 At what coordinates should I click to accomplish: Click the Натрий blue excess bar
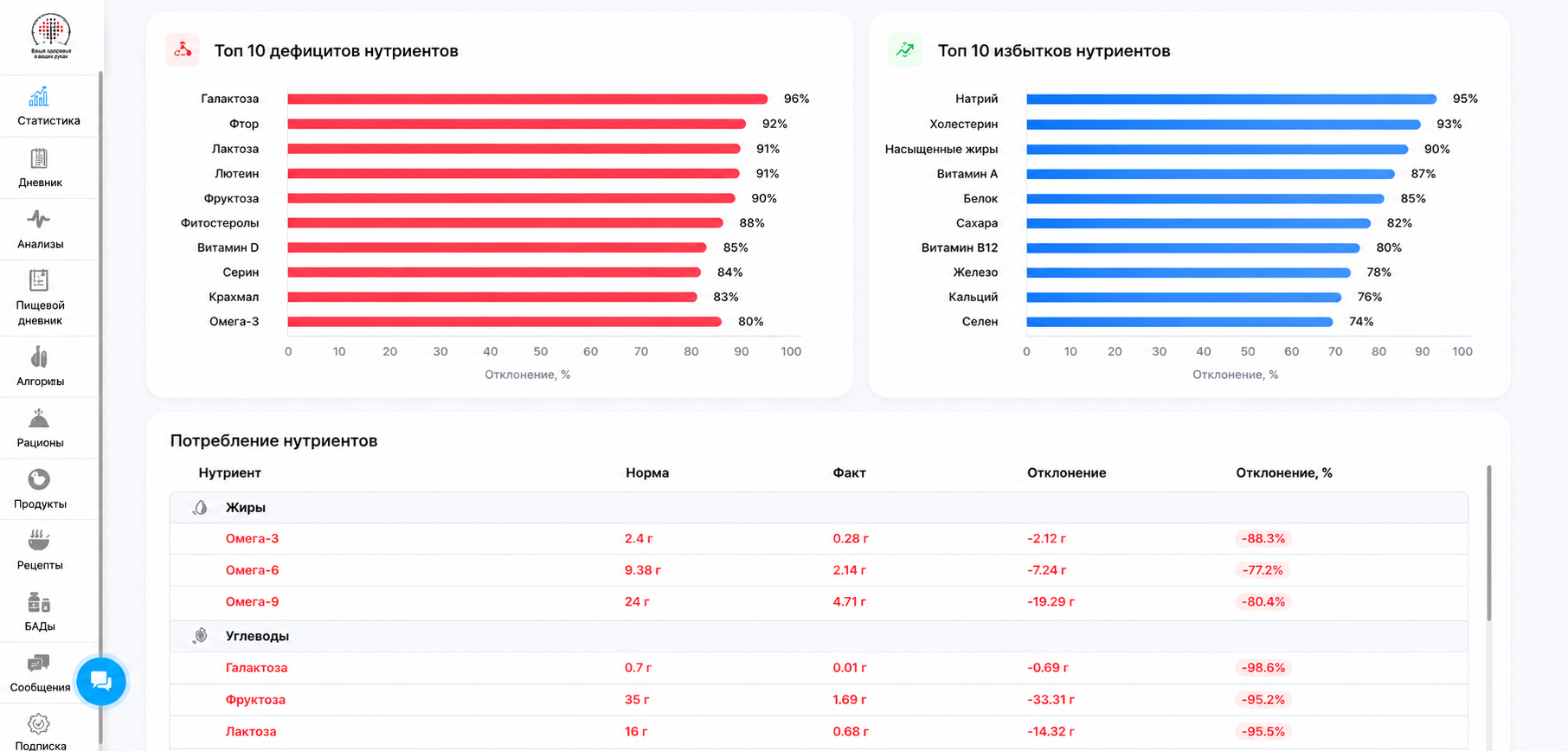coord(1231,99)
